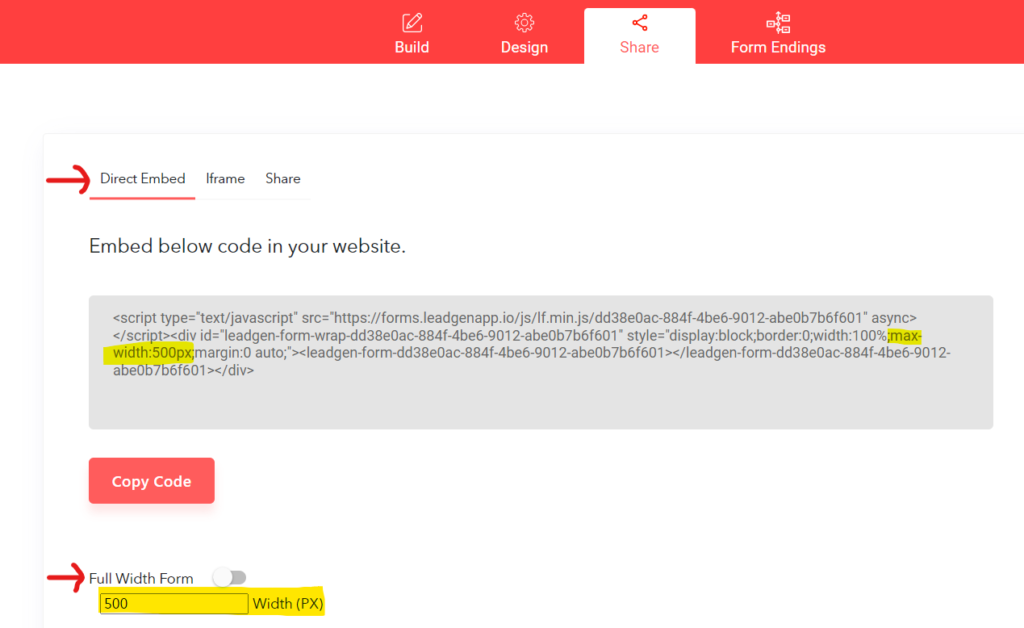Screen dimensions: 1024x628
Task: Open the Share sub-tab under embed options
Action: click(x=283, y=179)
